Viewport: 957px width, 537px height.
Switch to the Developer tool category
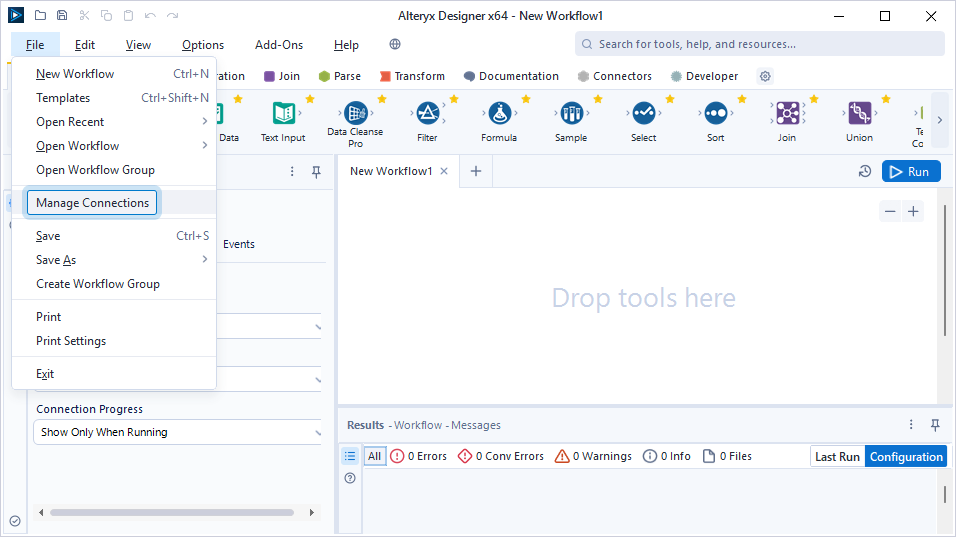(x=704, y=76)
